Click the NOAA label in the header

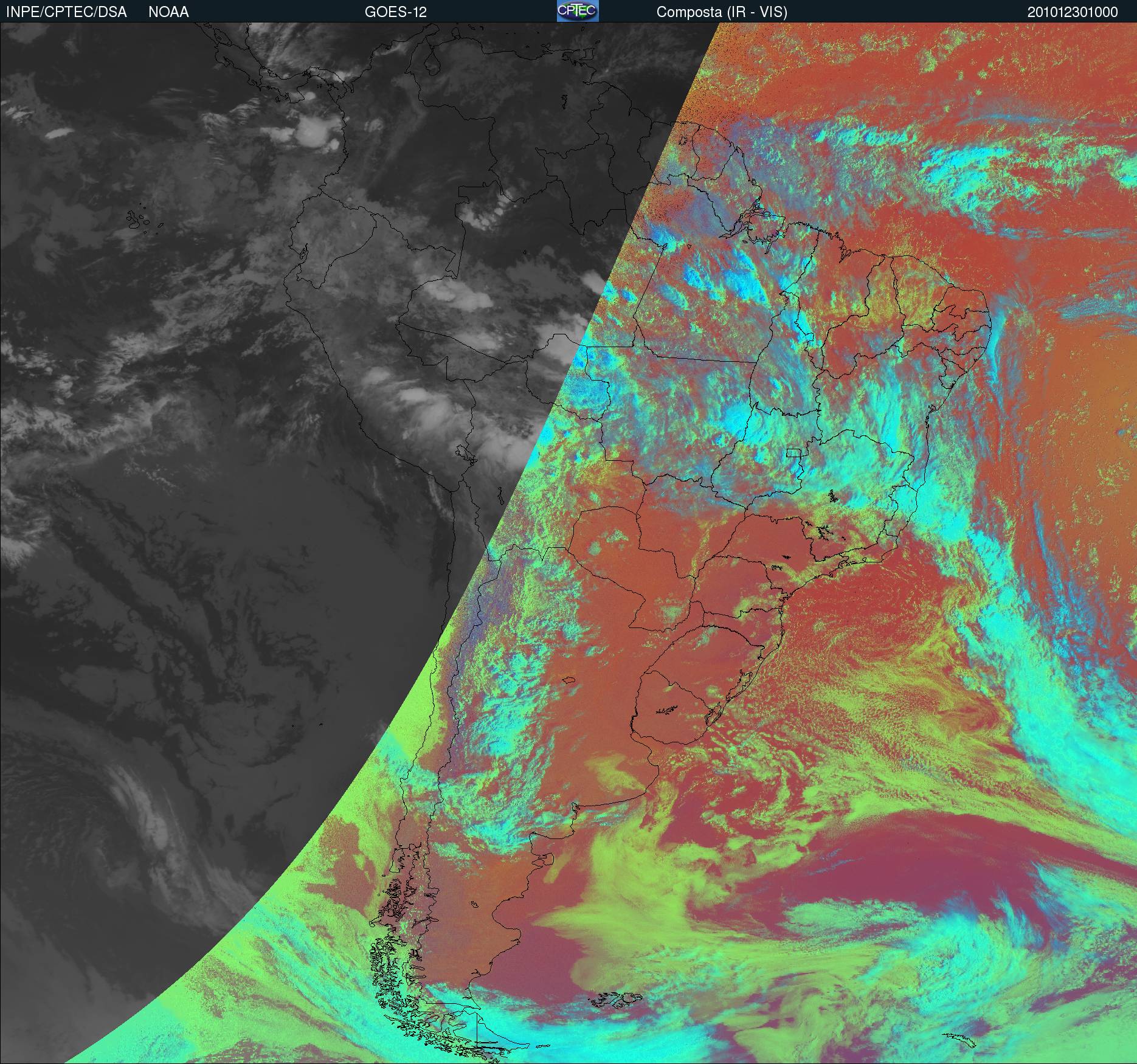coord(168,12)
